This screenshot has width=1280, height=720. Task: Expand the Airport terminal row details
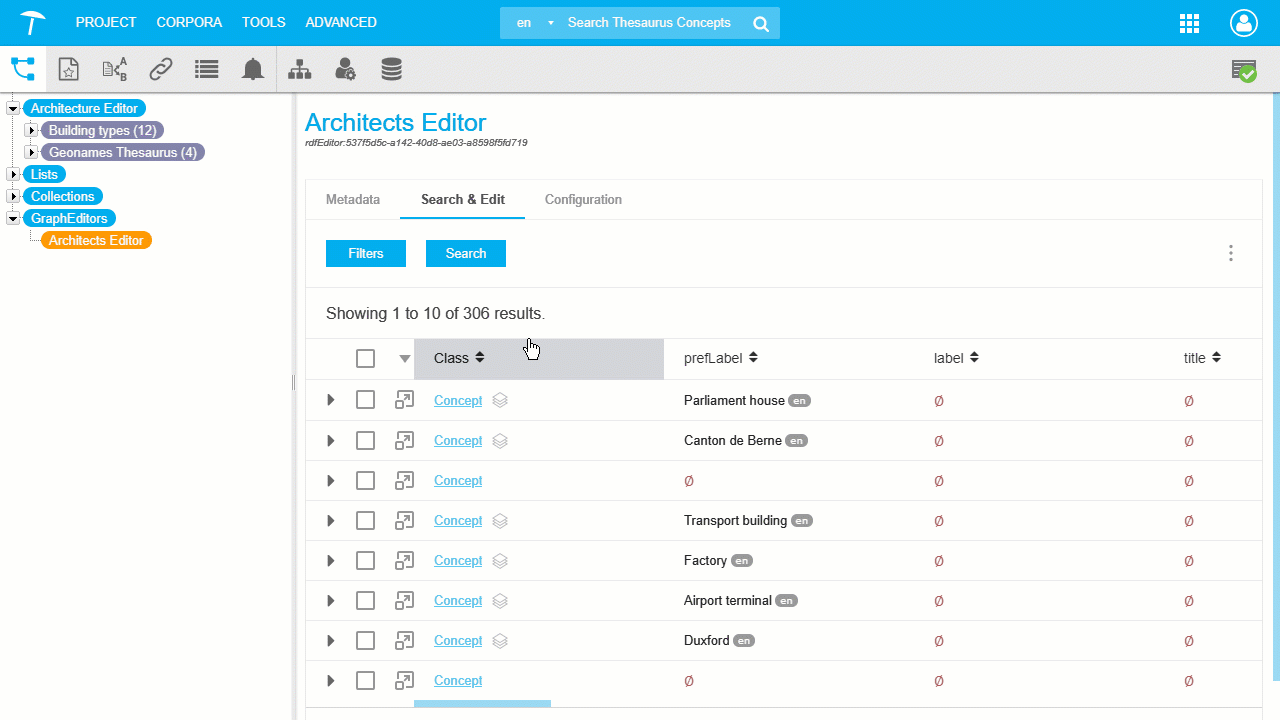pyautogui.click(x=331, y=600)
